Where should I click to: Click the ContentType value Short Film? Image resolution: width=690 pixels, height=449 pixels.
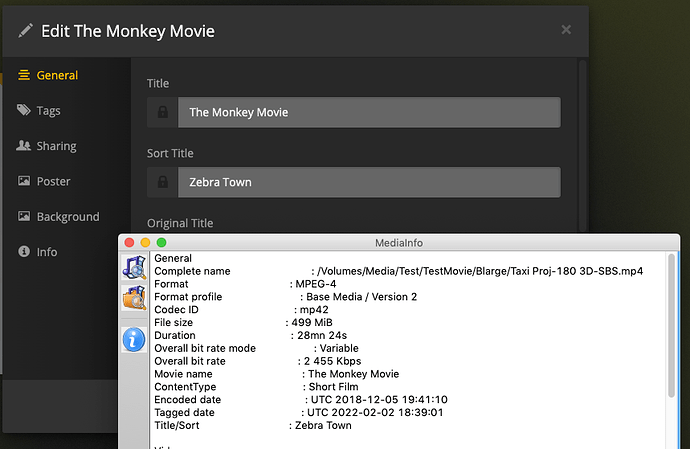(334, 386)
